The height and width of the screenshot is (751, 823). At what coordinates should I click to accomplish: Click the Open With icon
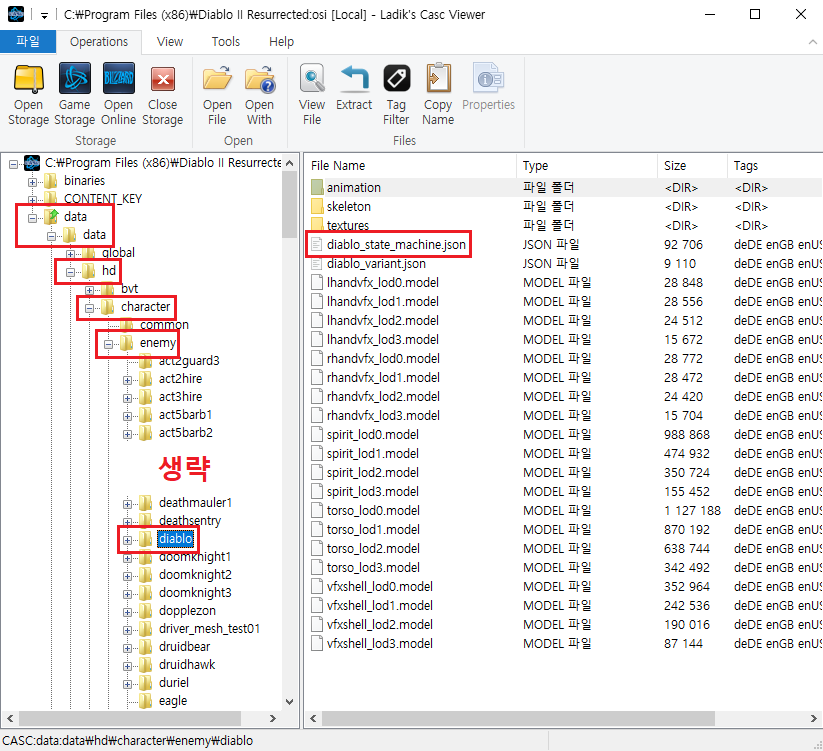(259, 79)
